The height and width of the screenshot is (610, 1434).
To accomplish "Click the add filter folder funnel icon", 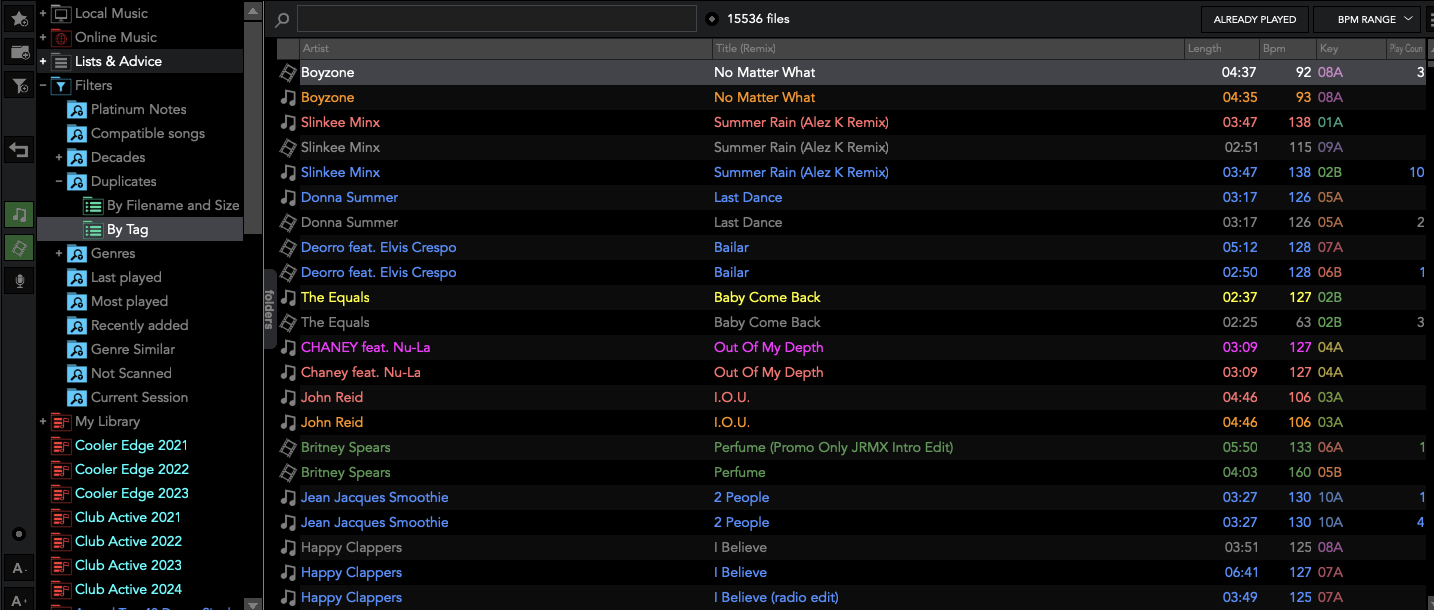I will [x=19, y=86].
